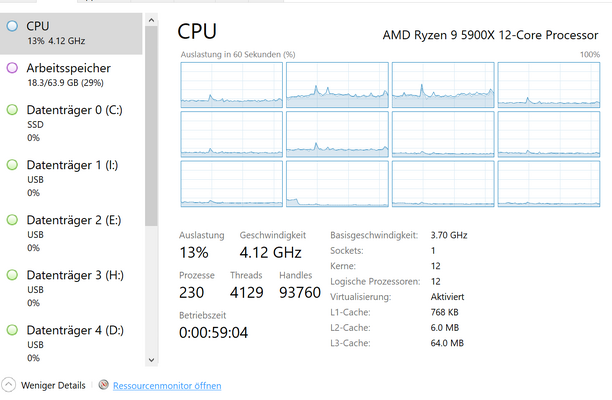
Task: Click the first logical processor graph
Action: point(231,85)
